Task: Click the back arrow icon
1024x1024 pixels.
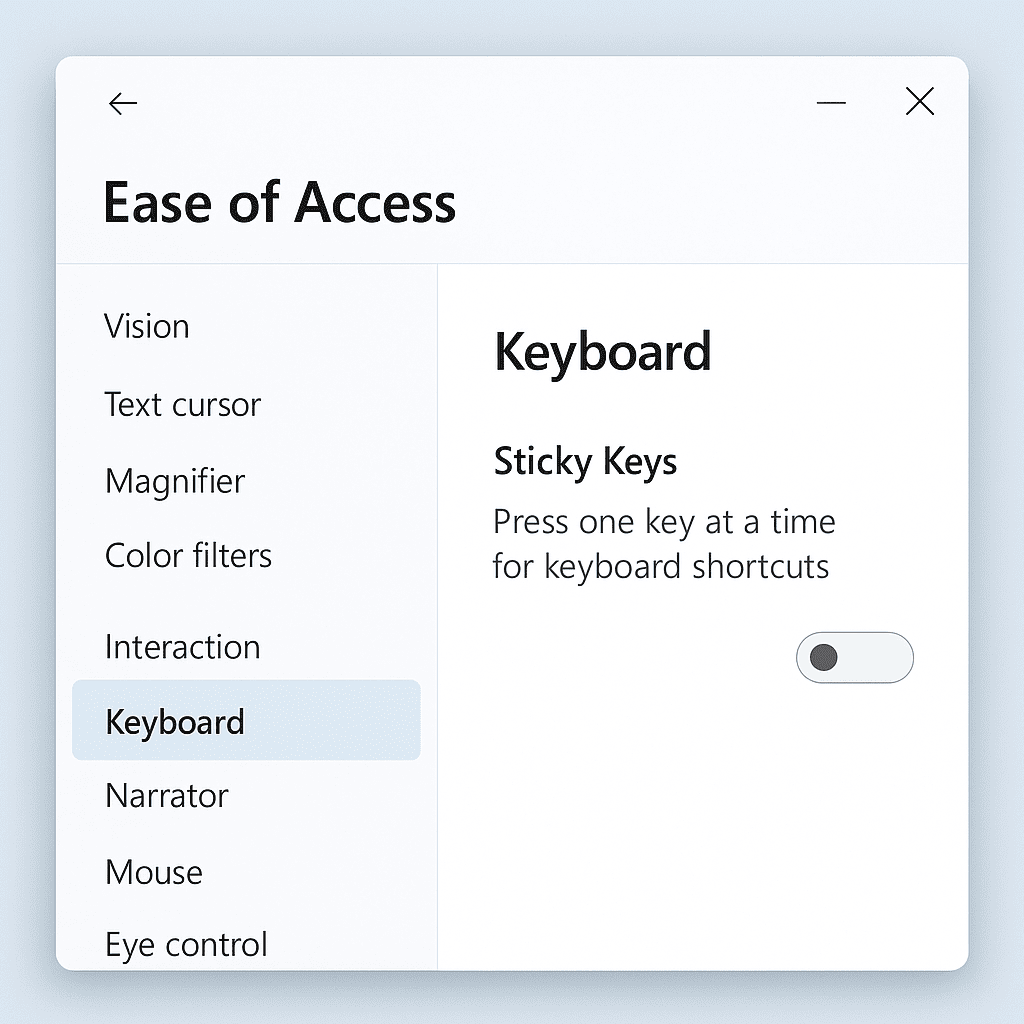Action: 122,103
